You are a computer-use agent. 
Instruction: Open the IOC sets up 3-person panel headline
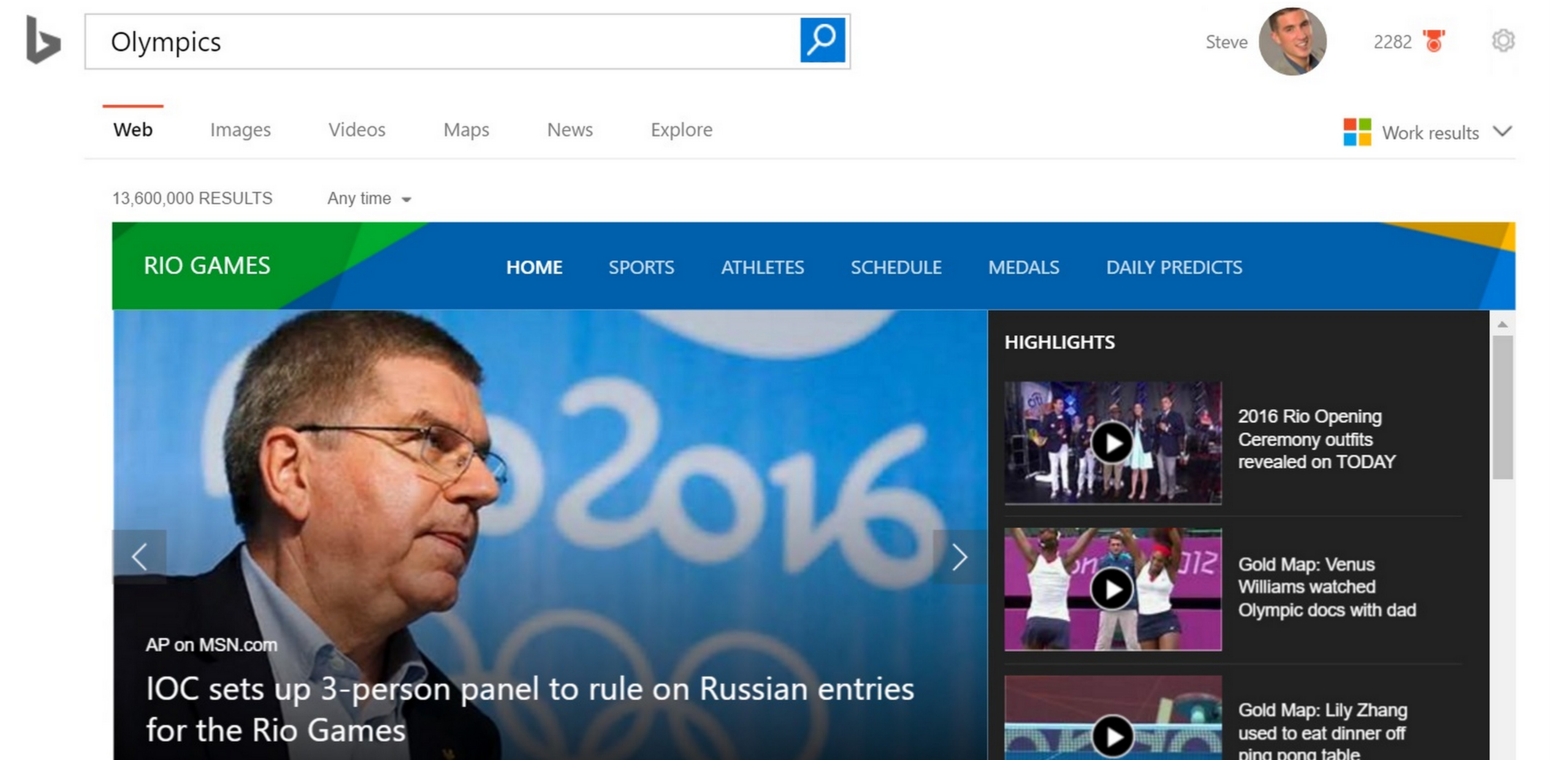pyautogui.click(x=530, y=709)
